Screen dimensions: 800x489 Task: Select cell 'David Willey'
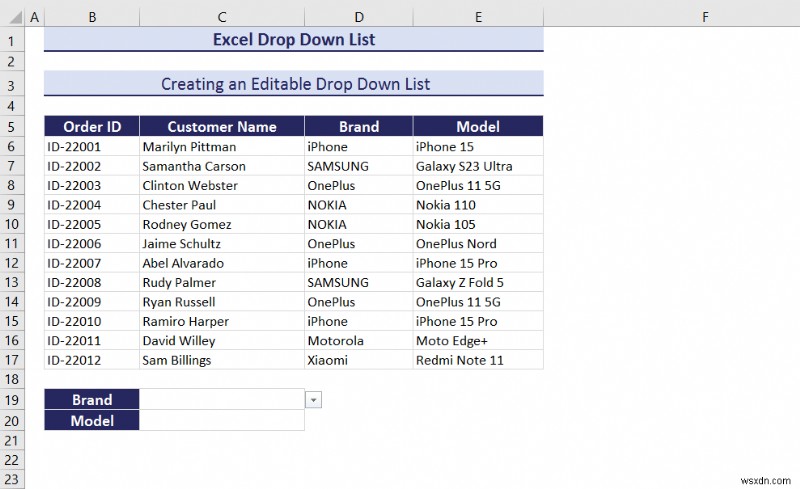pos(222,340)
